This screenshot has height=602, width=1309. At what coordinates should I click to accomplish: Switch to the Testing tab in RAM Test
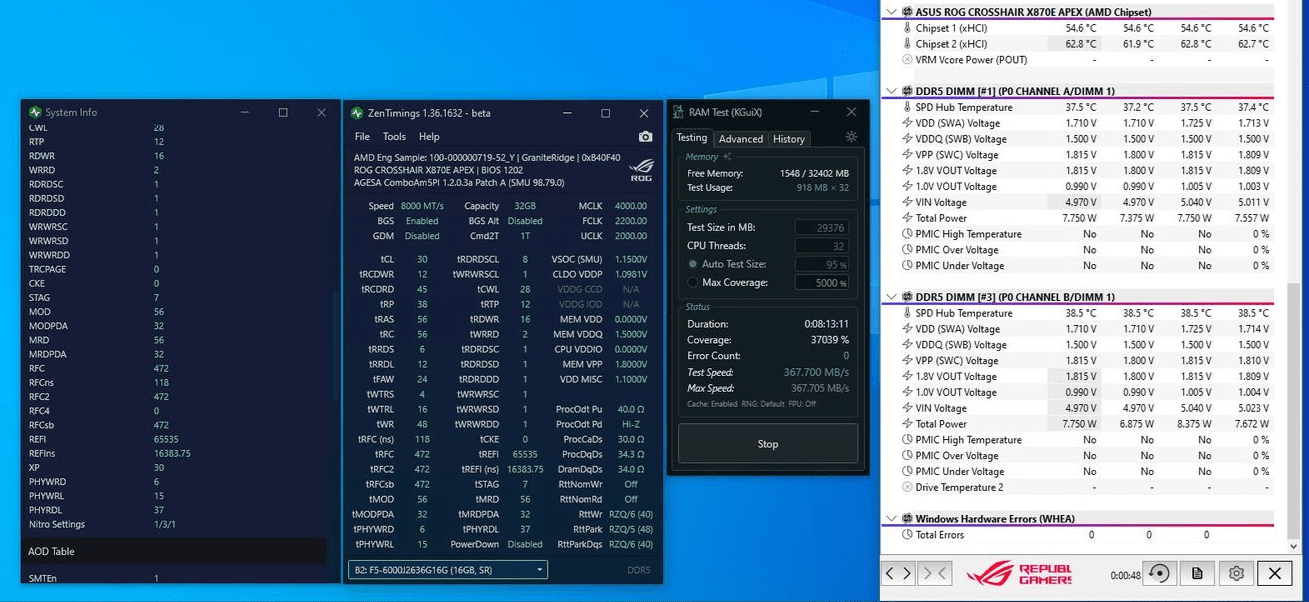click(x=691, y=138)
